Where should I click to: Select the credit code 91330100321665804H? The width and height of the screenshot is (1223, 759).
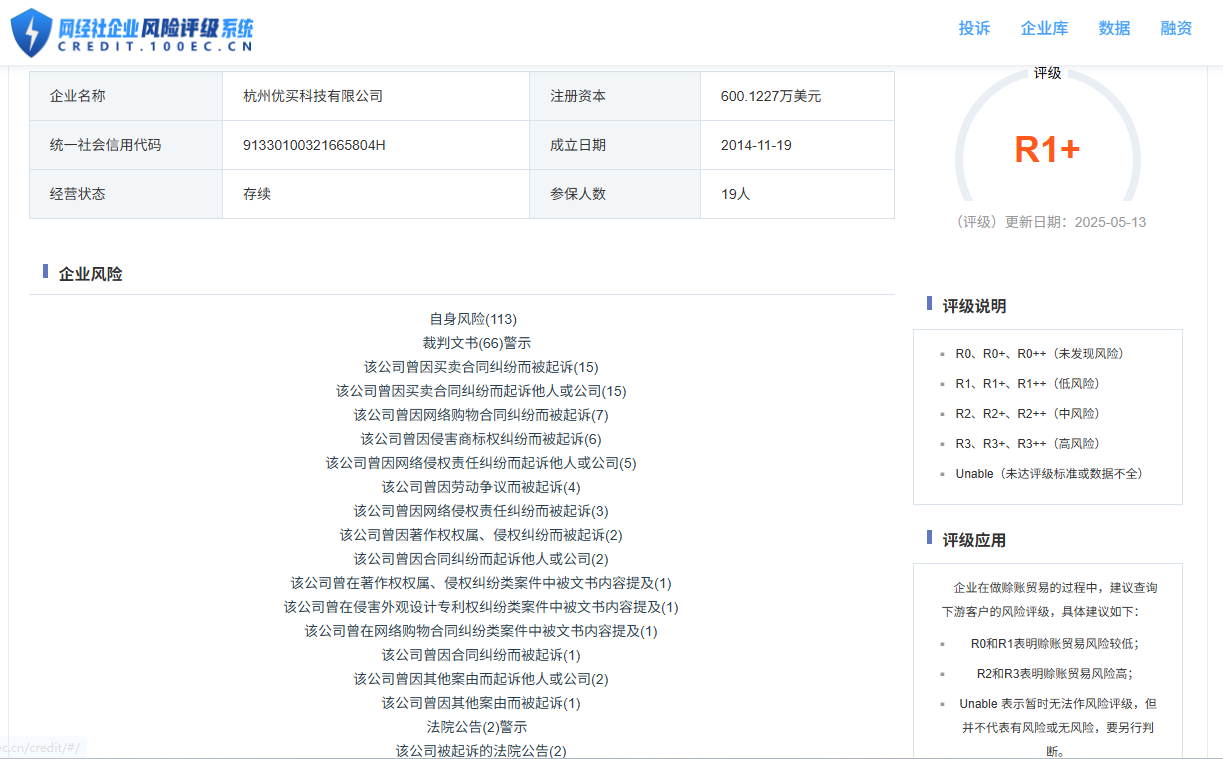pyautogui.click(x=314, y=145)
